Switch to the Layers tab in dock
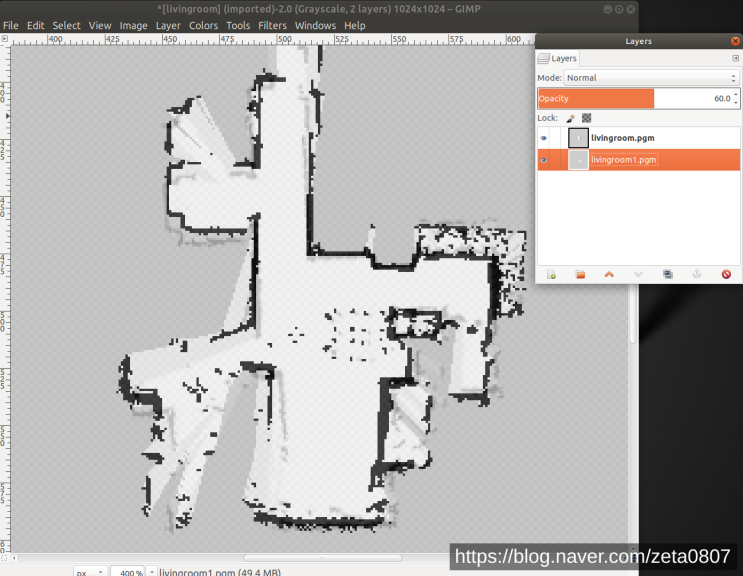The width and height of the screenshot is (743, 576). click(x=557, y=58)
